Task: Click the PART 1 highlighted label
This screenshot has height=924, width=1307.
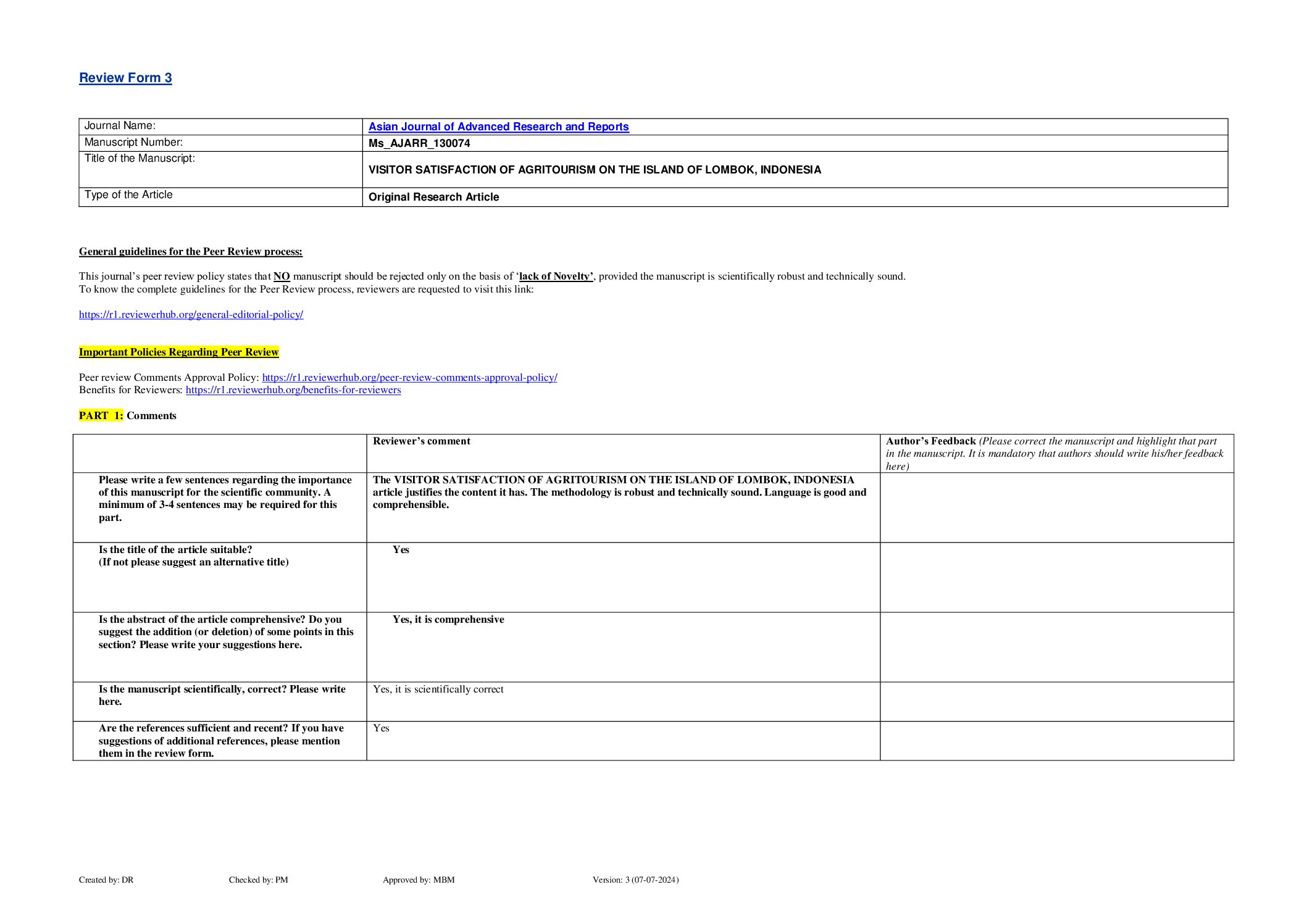Action: [x=101, y=416]
